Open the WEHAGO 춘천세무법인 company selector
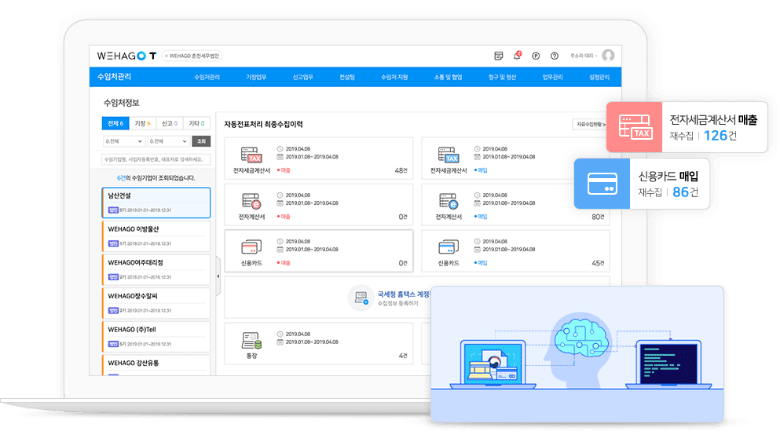The width and height of the screenshot is (780, 438). click(192, 56)
